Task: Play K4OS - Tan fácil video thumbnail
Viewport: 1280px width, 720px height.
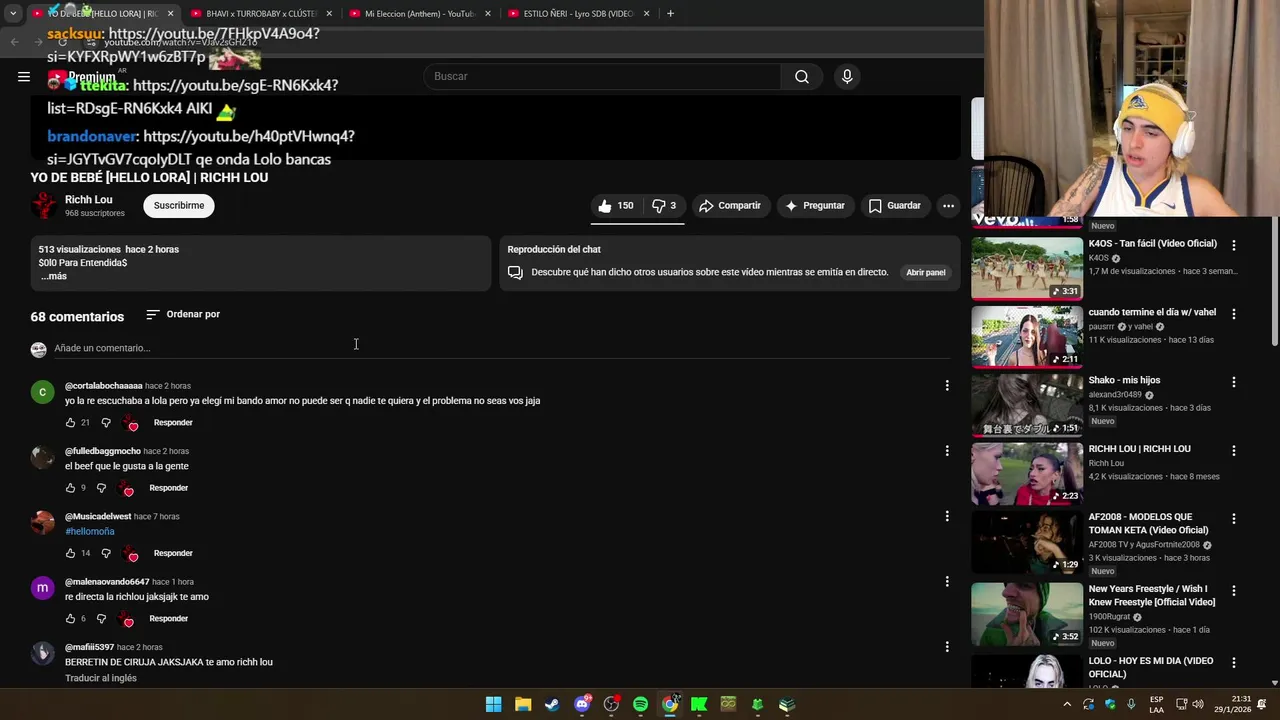Action: 1027,268
